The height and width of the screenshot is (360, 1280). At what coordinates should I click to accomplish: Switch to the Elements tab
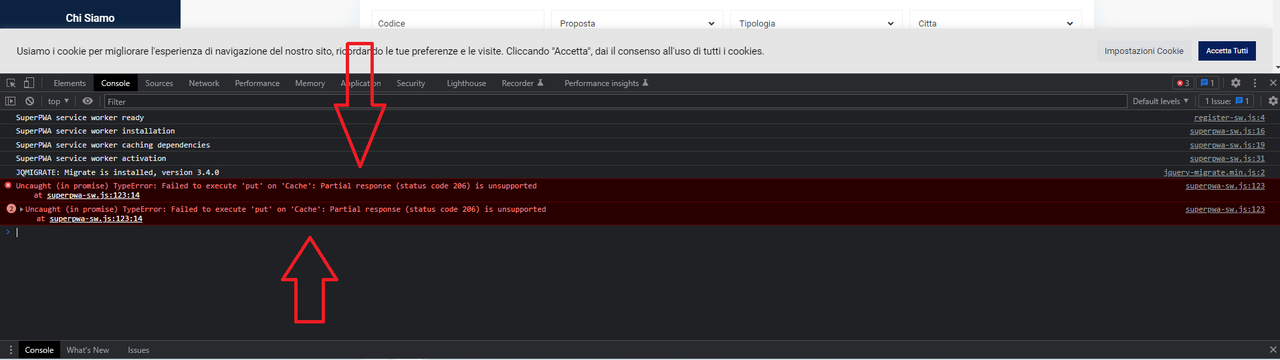click(69, 83)
